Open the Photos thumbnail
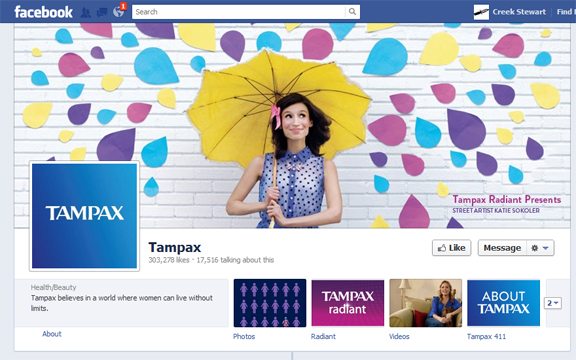Image resolution: width=576 pixels, height=360 pixels. [x=270, y=303]
